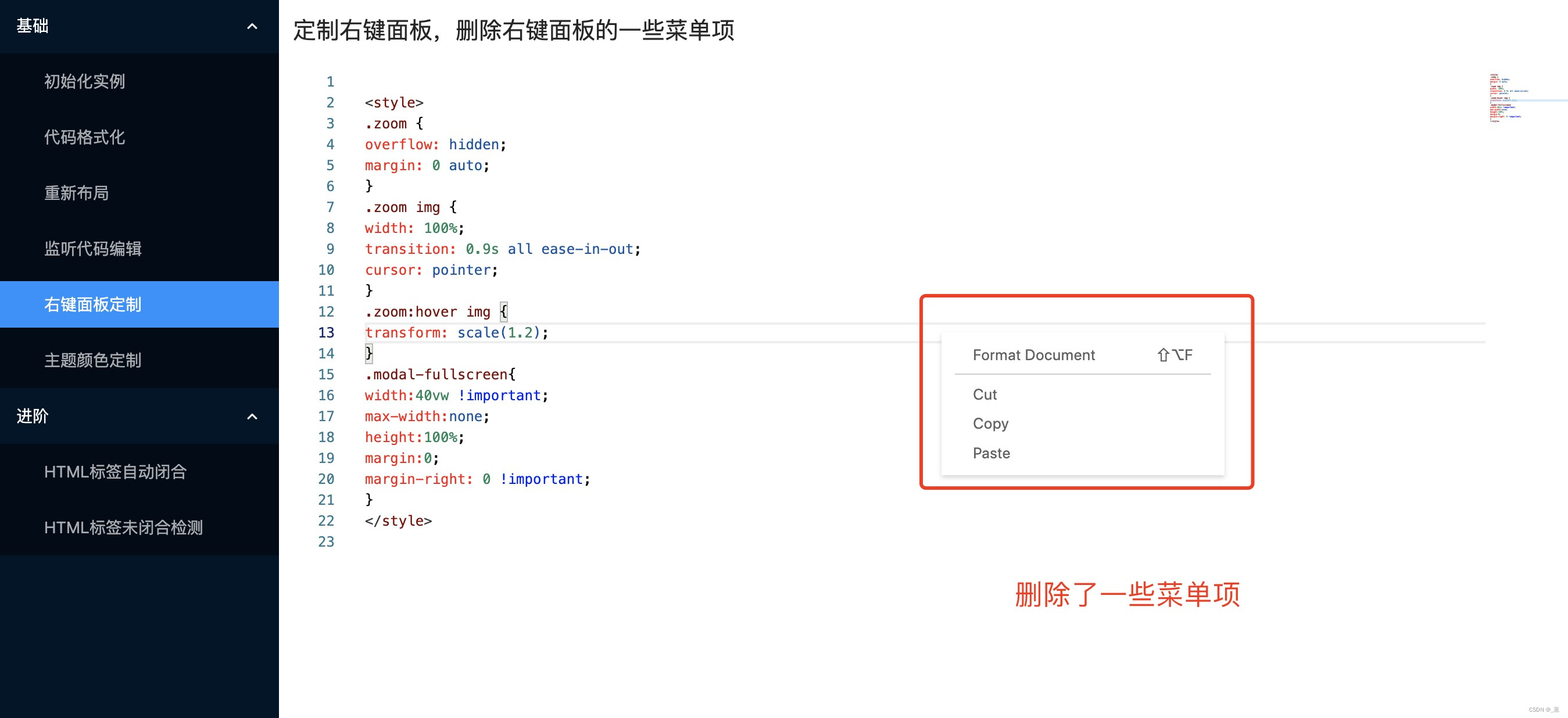
Task: Open HTML标签未闭合检测 sidebar item
Action: point(123,527)
